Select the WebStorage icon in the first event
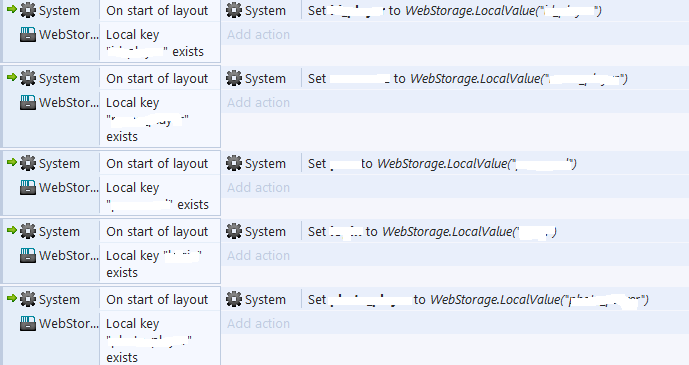 pos(28,34)
